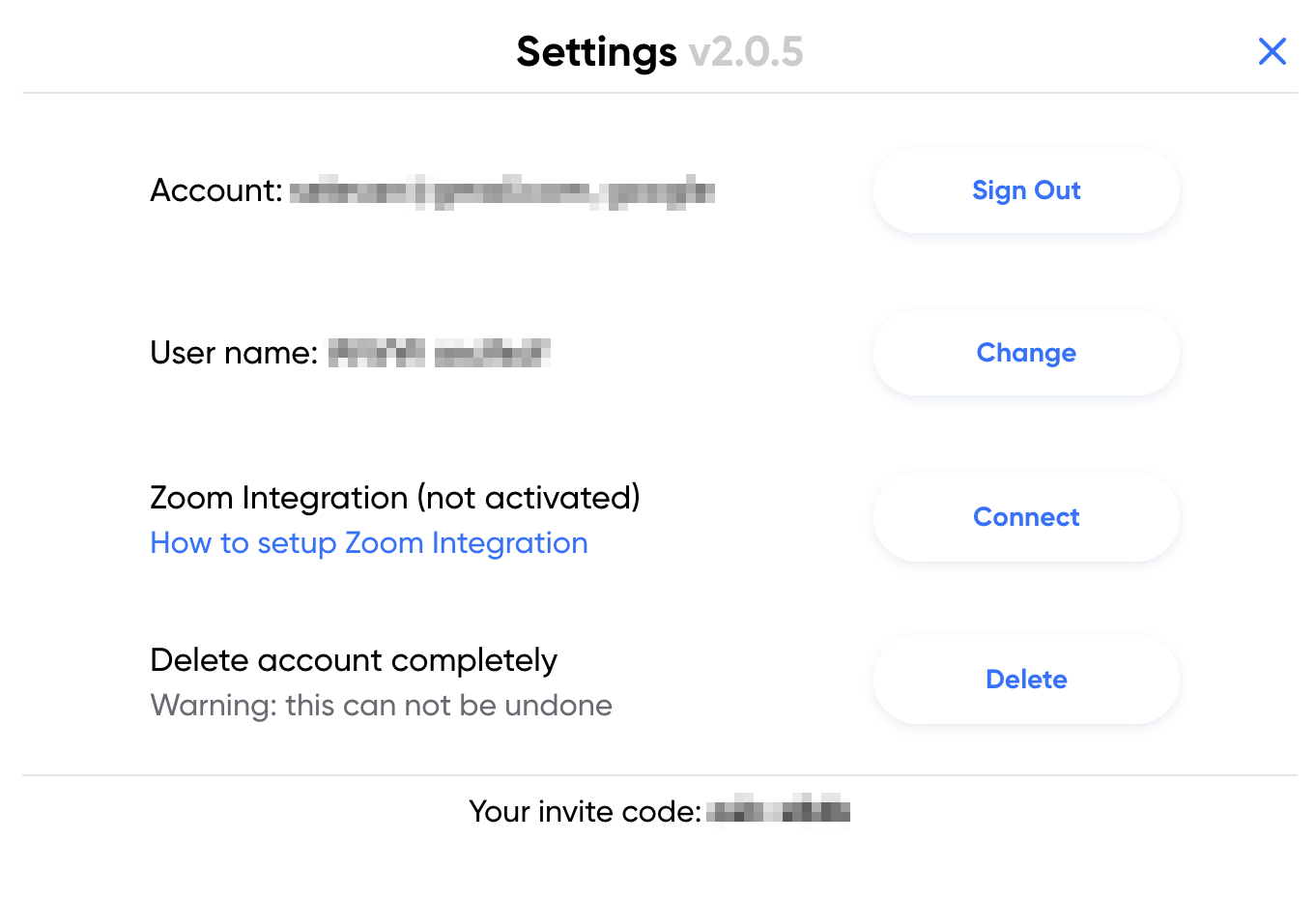
Task: Click the "Your invite code:" label
Action: [585, 811]
